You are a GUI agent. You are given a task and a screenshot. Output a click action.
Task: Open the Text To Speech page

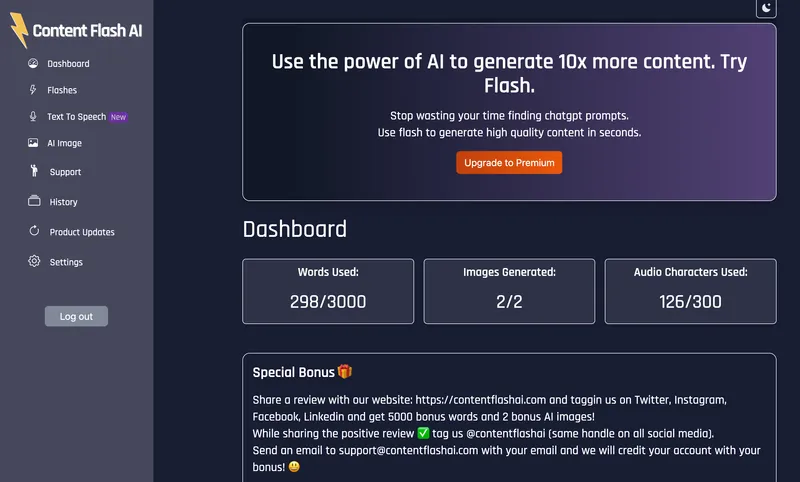point(77,117)
